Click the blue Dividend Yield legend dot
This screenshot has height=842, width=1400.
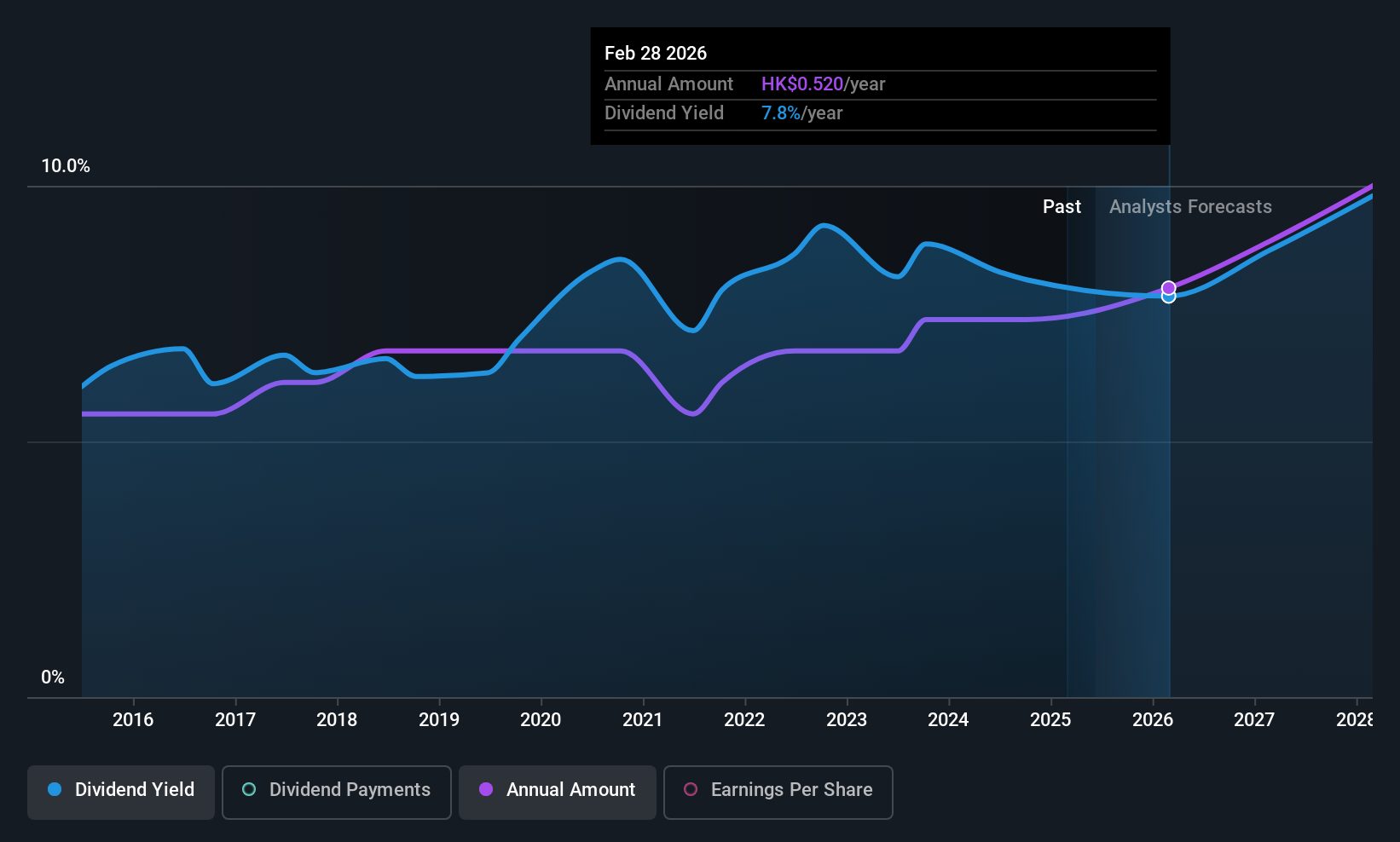point(55,789)
